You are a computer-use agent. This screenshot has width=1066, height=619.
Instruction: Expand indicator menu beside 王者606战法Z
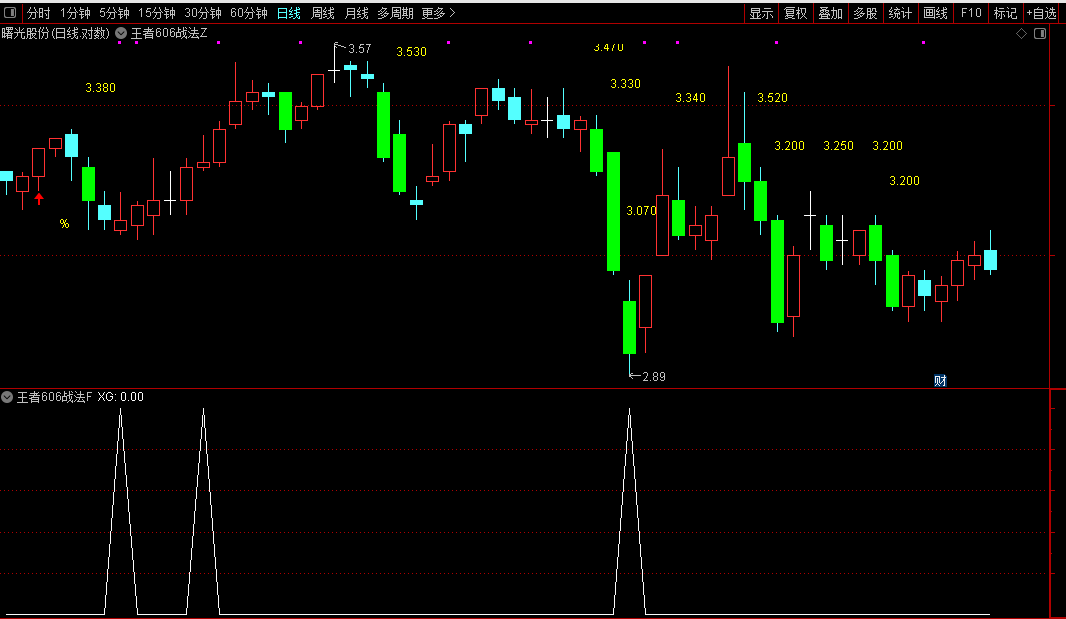pyautogui.click(x=121, y=33)
